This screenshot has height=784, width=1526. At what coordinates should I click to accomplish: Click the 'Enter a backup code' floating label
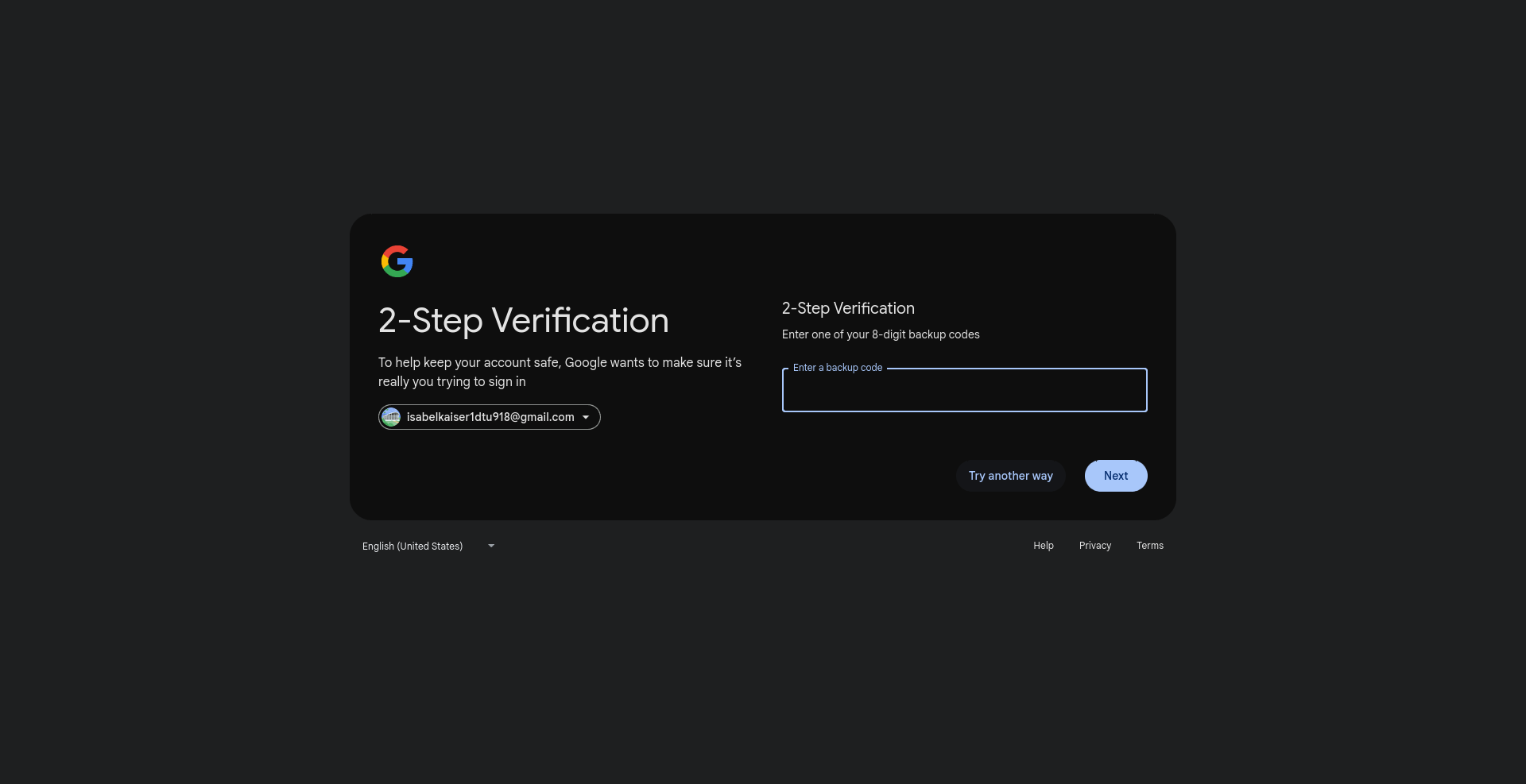(x=837, y=368)
